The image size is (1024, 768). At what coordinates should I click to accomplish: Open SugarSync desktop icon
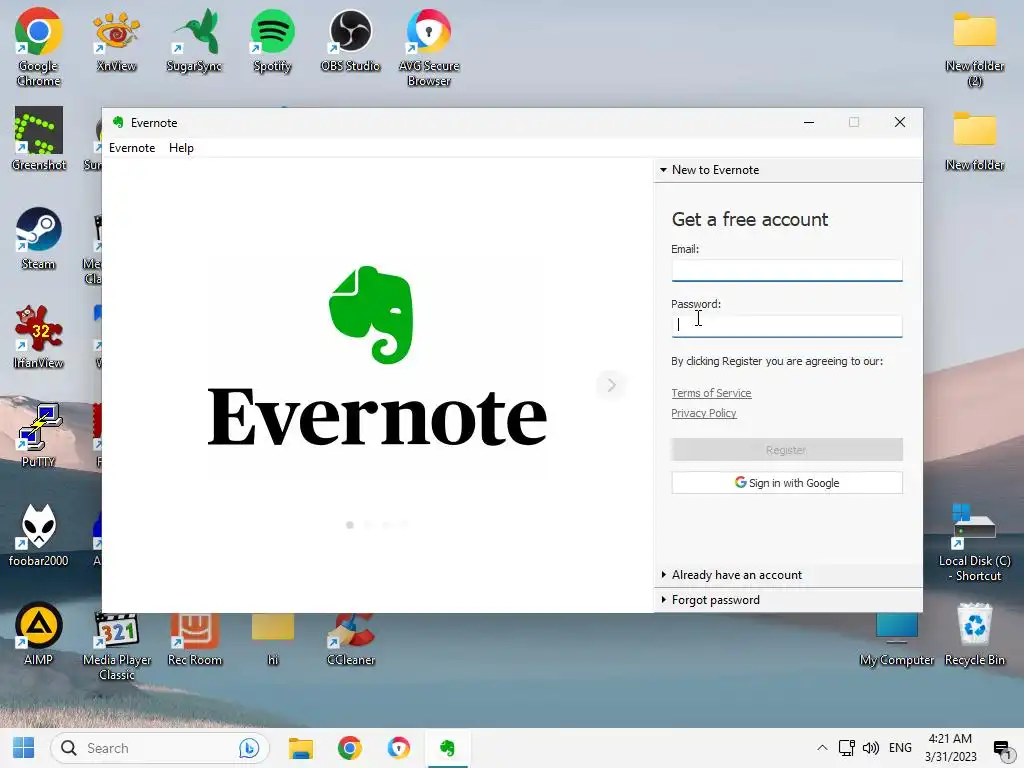tap(194, 40)
